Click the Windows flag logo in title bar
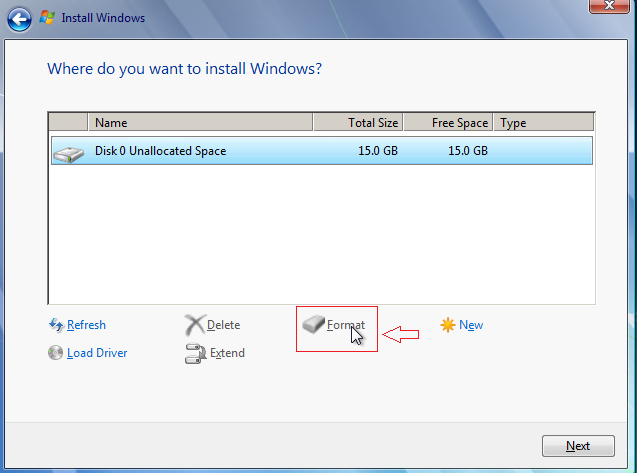 tap(47, 17)
